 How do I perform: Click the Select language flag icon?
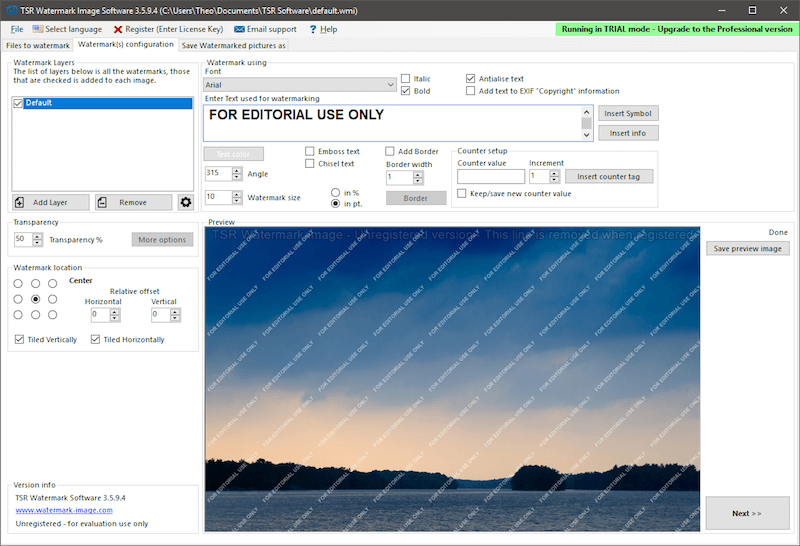click(x=38, y=29)
